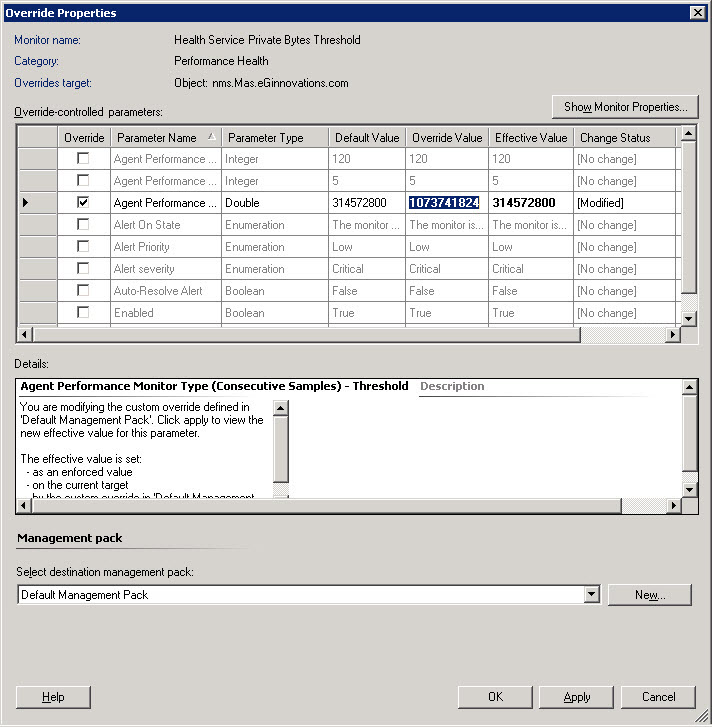Uncheck Override on the Double parameter row
Screen dimensions: 712x727
83,202
